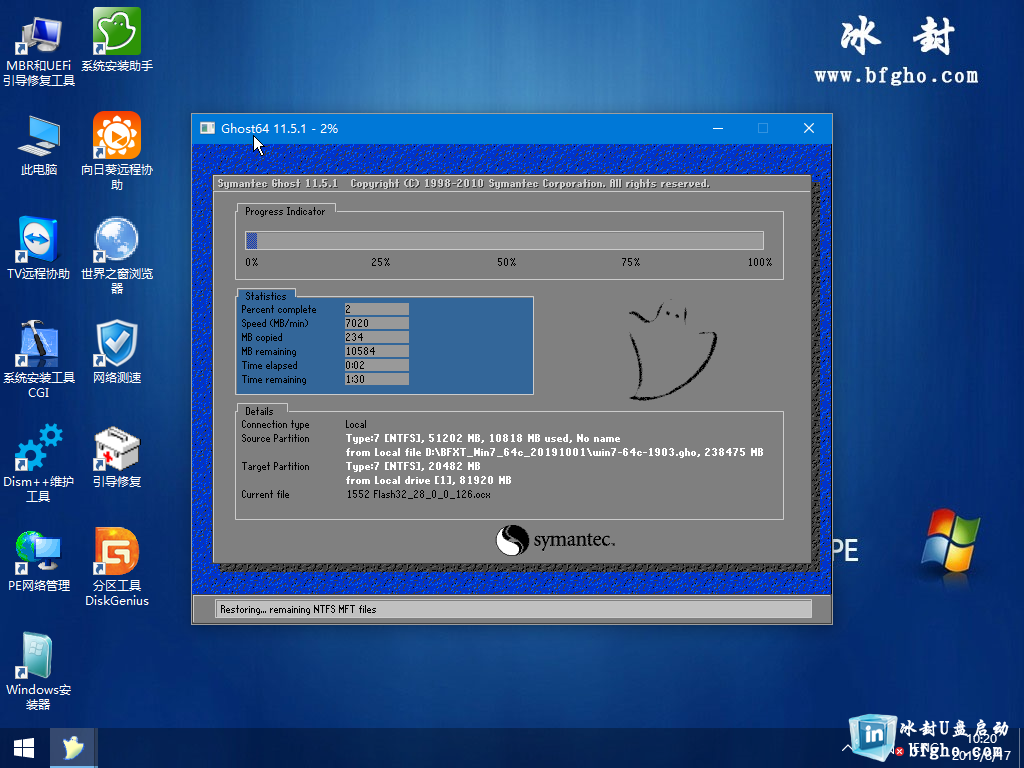Select the 引导修复 boot repair icon

coord(117,456)
